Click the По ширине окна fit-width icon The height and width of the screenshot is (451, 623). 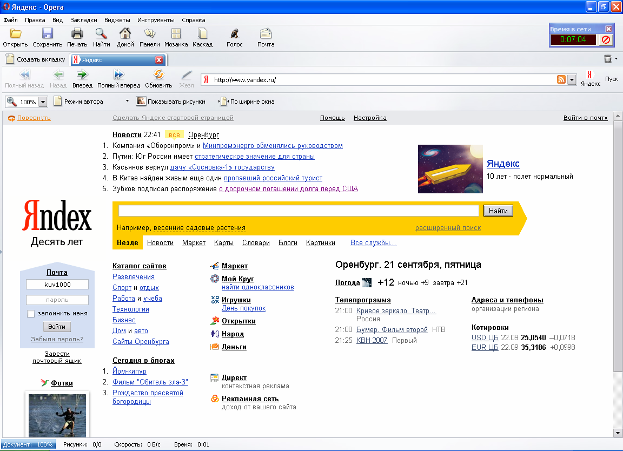point(223,101)
